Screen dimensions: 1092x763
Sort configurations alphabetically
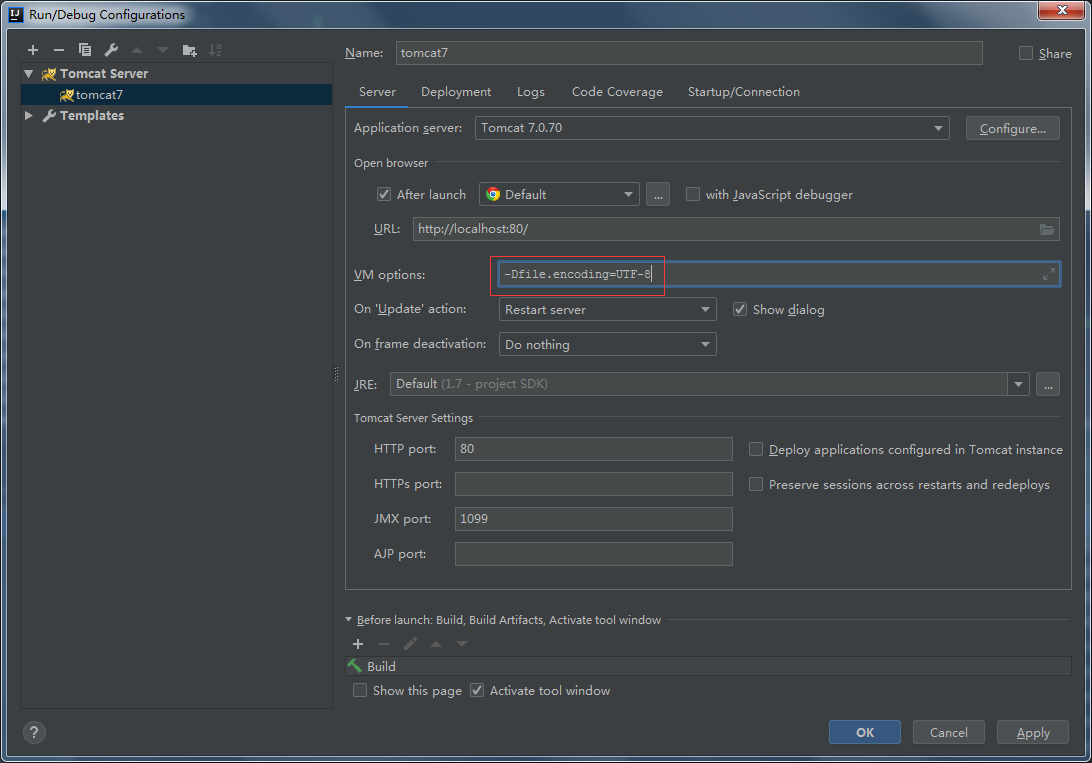tap(215, 50)
